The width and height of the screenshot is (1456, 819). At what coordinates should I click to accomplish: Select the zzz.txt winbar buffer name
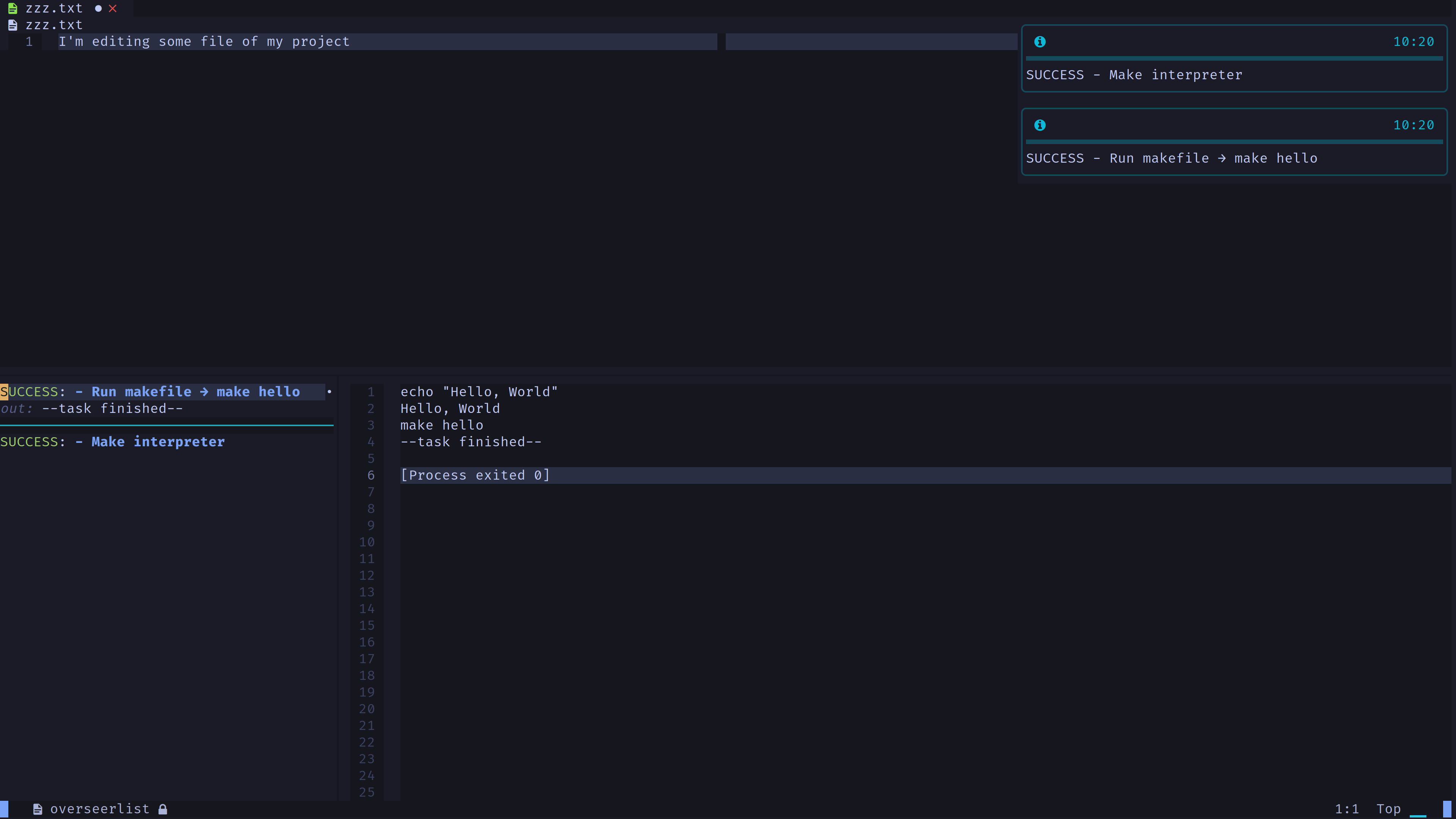coord(54,24)
